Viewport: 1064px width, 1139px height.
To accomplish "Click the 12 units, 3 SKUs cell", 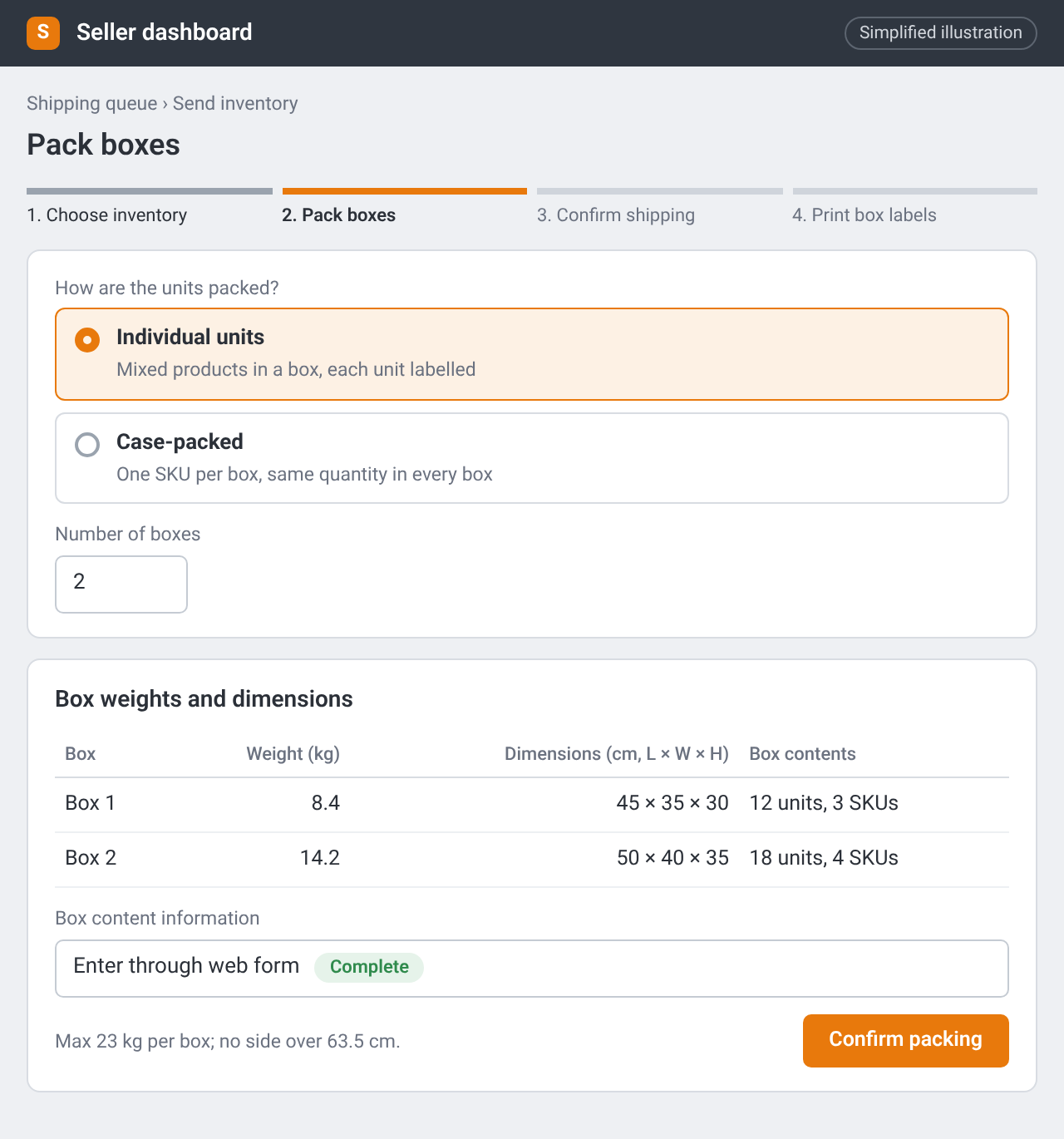I will click(x=824, y=803).
